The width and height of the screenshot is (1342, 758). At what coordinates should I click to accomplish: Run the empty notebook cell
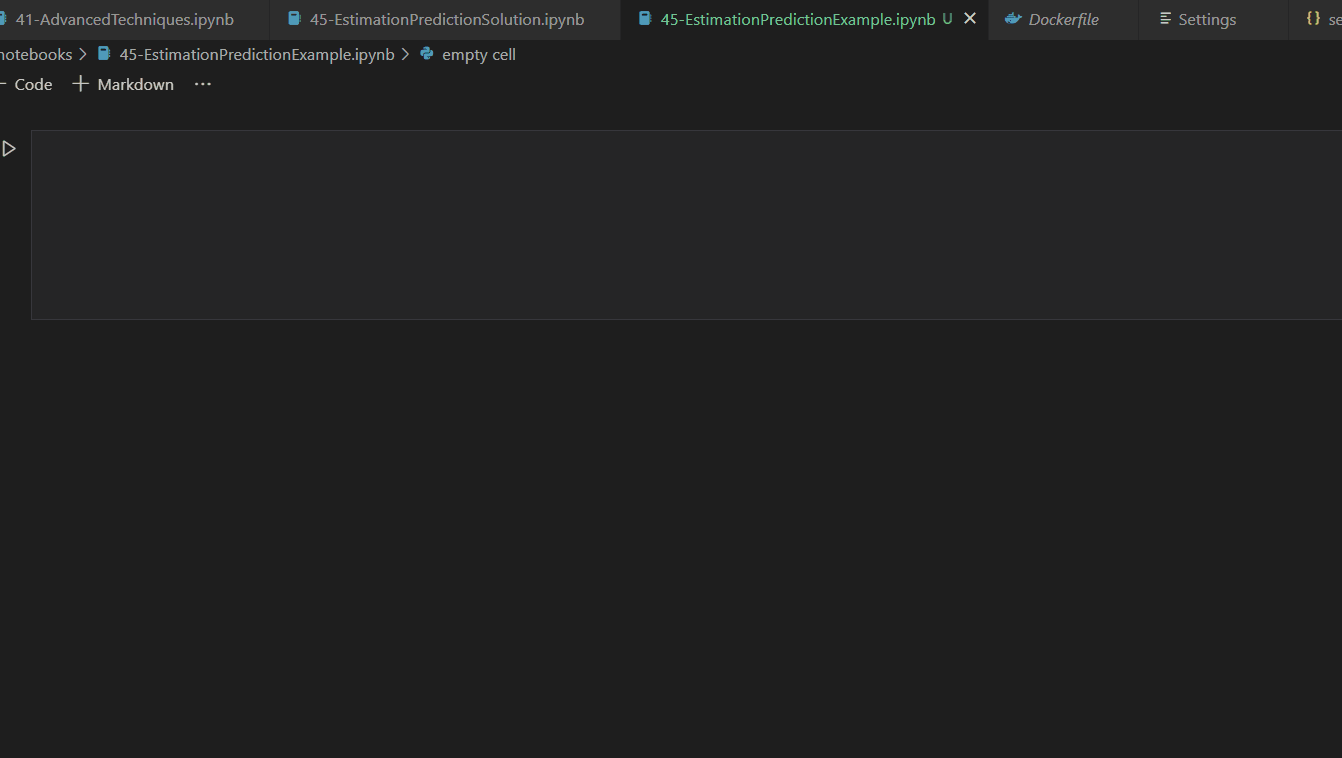[x=9, y=148]
